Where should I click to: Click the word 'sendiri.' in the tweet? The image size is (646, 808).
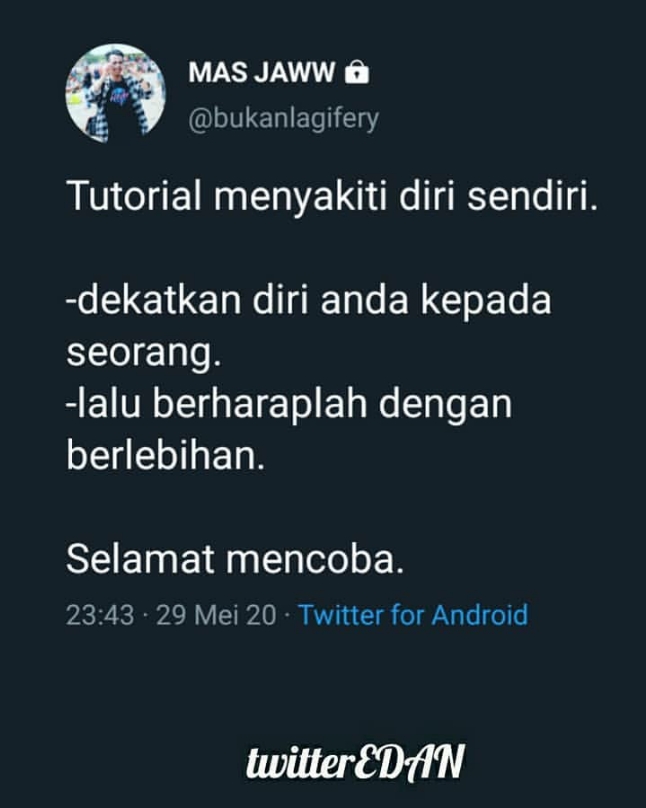click(x=533, y=196)
